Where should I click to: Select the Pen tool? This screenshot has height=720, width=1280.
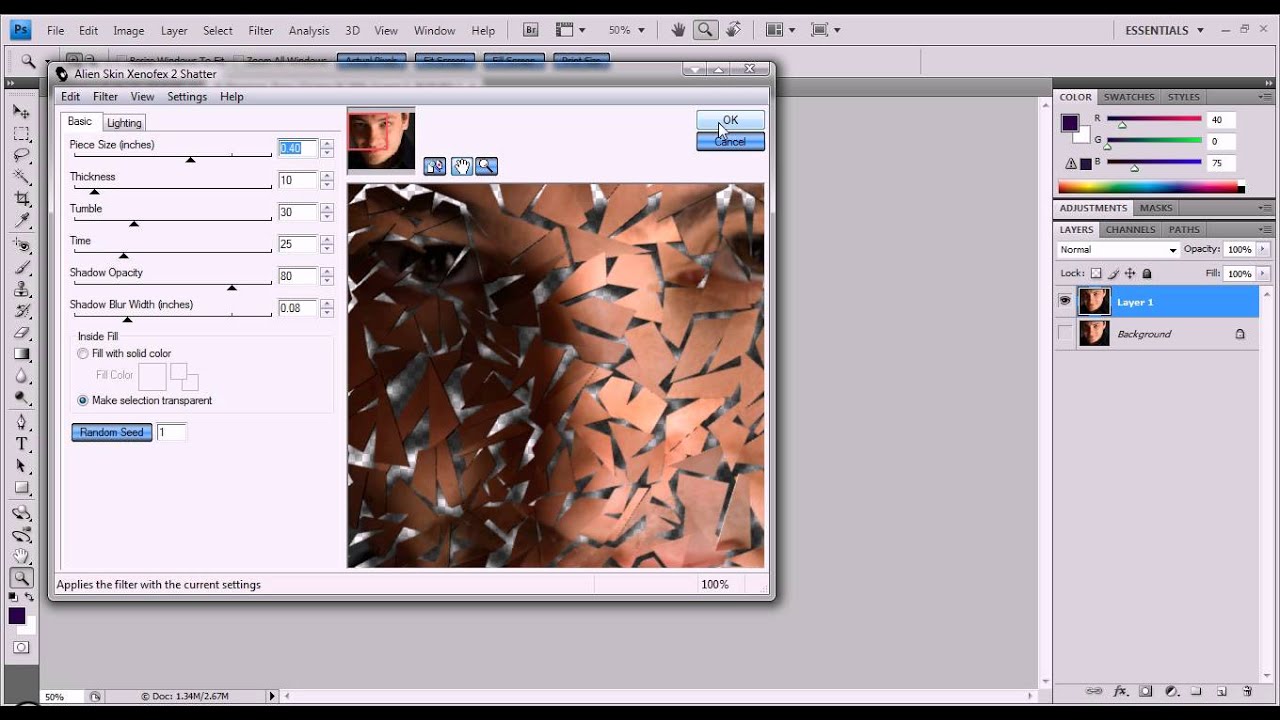(21, 422)
